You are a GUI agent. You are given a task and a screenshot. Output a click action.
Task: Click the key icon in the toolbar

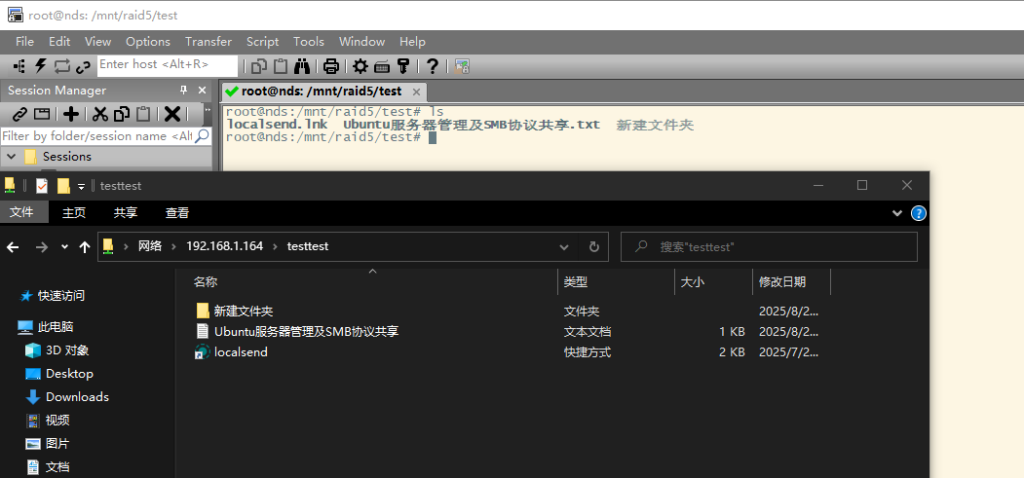click(403, 66)
